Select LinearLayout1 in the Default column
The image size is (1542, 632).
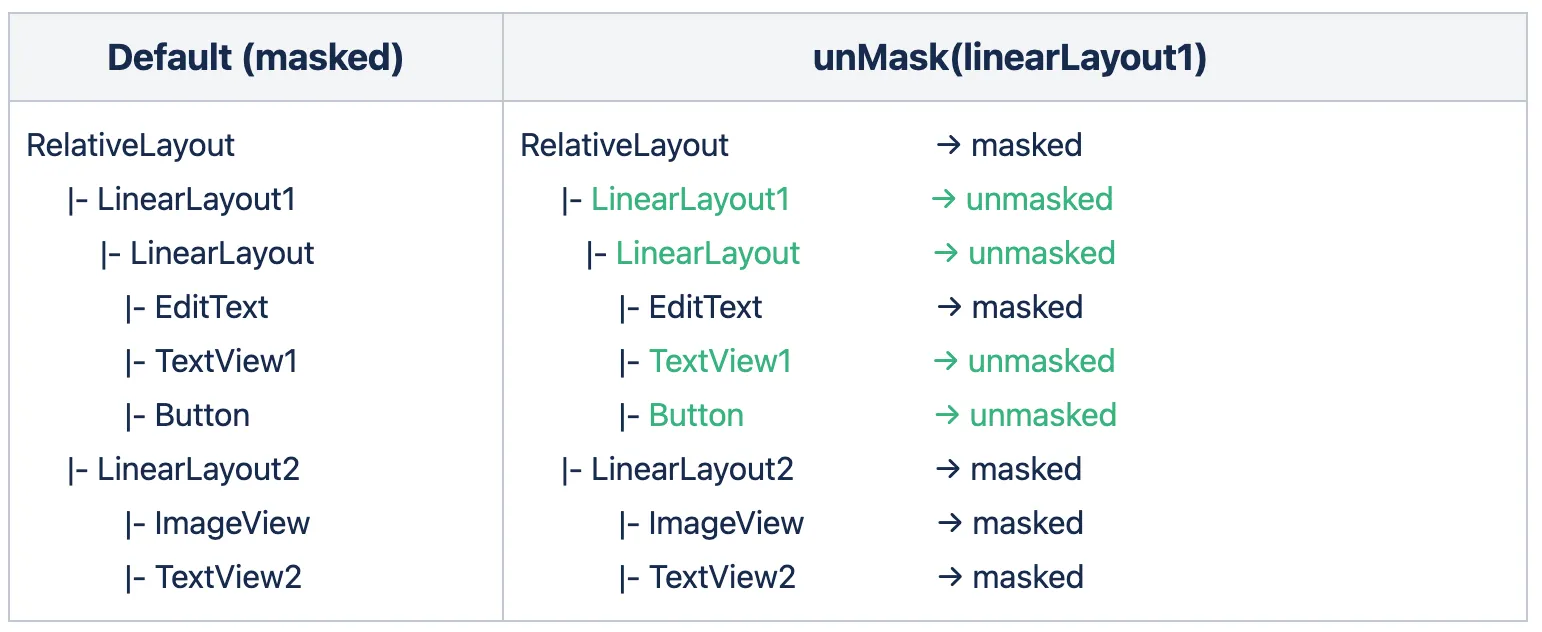196,200
